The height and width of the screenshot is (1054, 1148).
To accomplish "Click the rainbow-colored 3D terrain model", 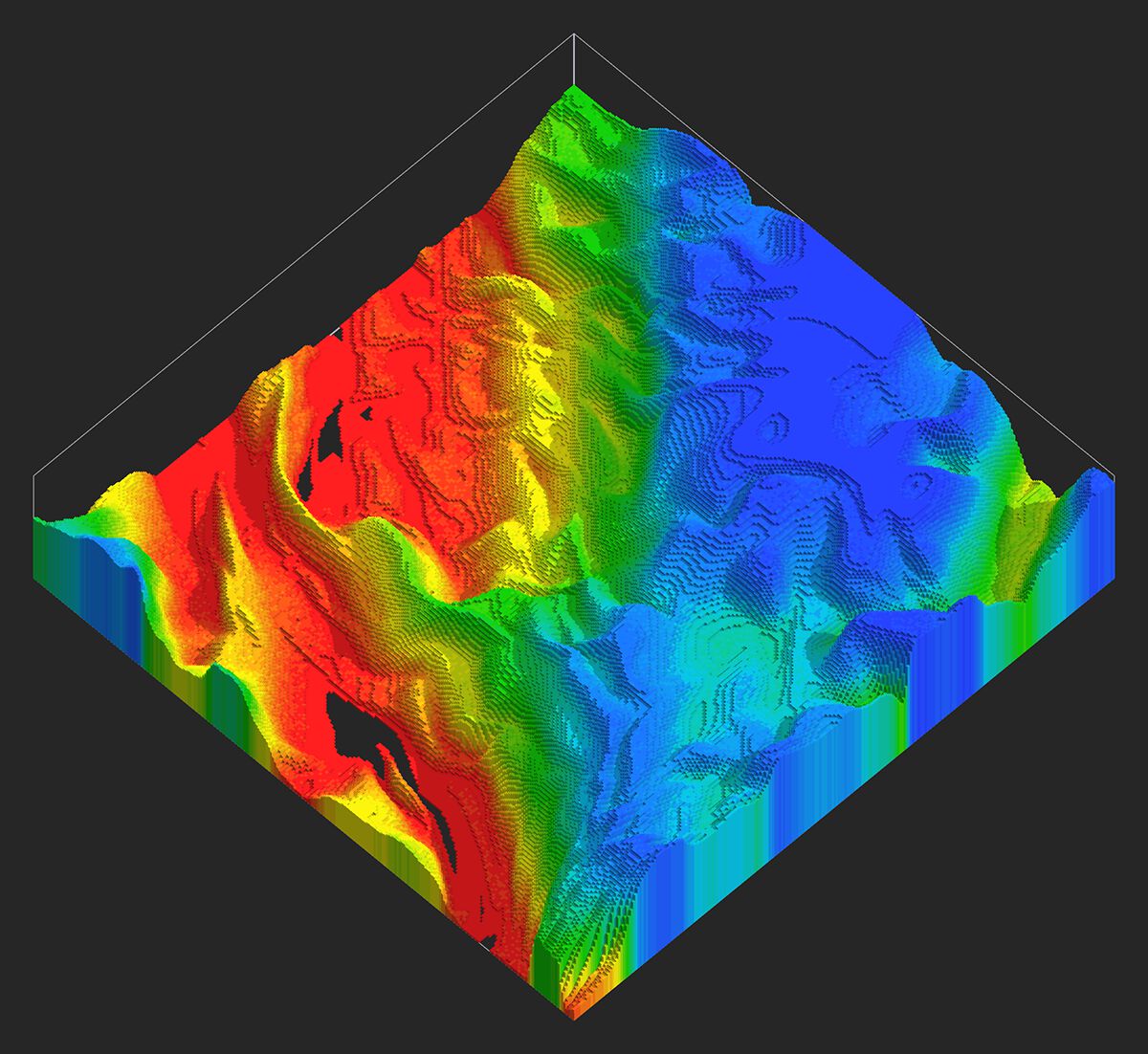I will click(574, 555).
